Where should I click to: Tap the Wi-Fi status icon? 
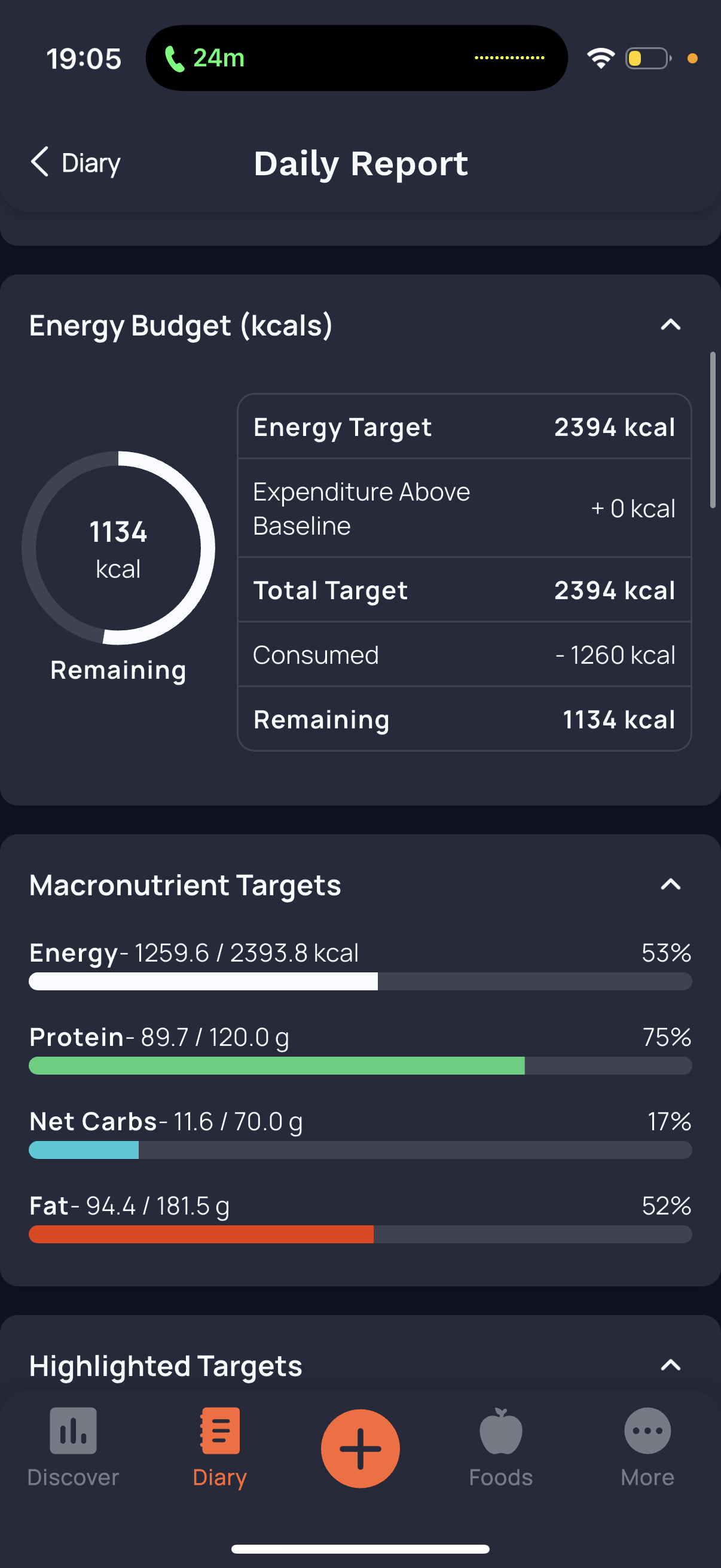(600, 59)
